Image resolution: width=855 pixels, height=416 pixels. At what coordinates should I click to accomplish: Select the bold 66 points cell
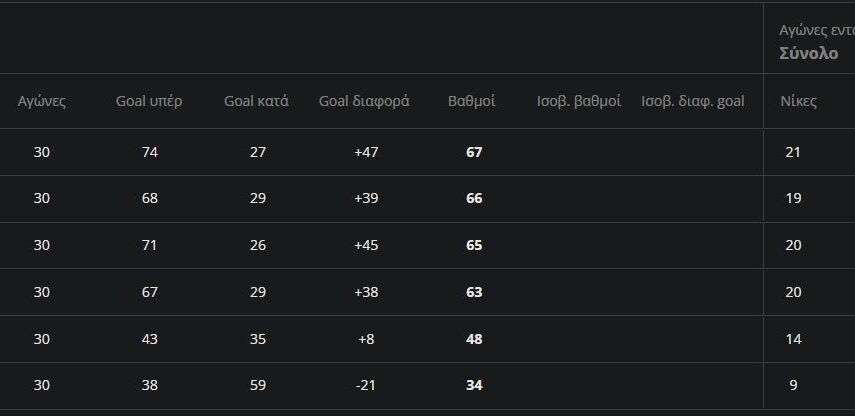click(474, 199)
